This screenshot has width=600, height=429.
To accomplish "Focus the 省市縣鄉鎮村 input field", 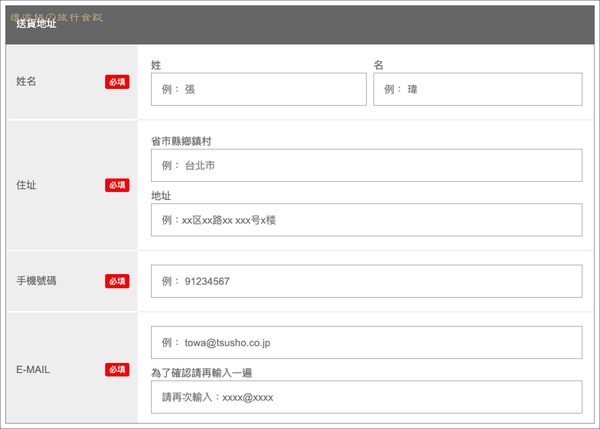I will (366, 165).
